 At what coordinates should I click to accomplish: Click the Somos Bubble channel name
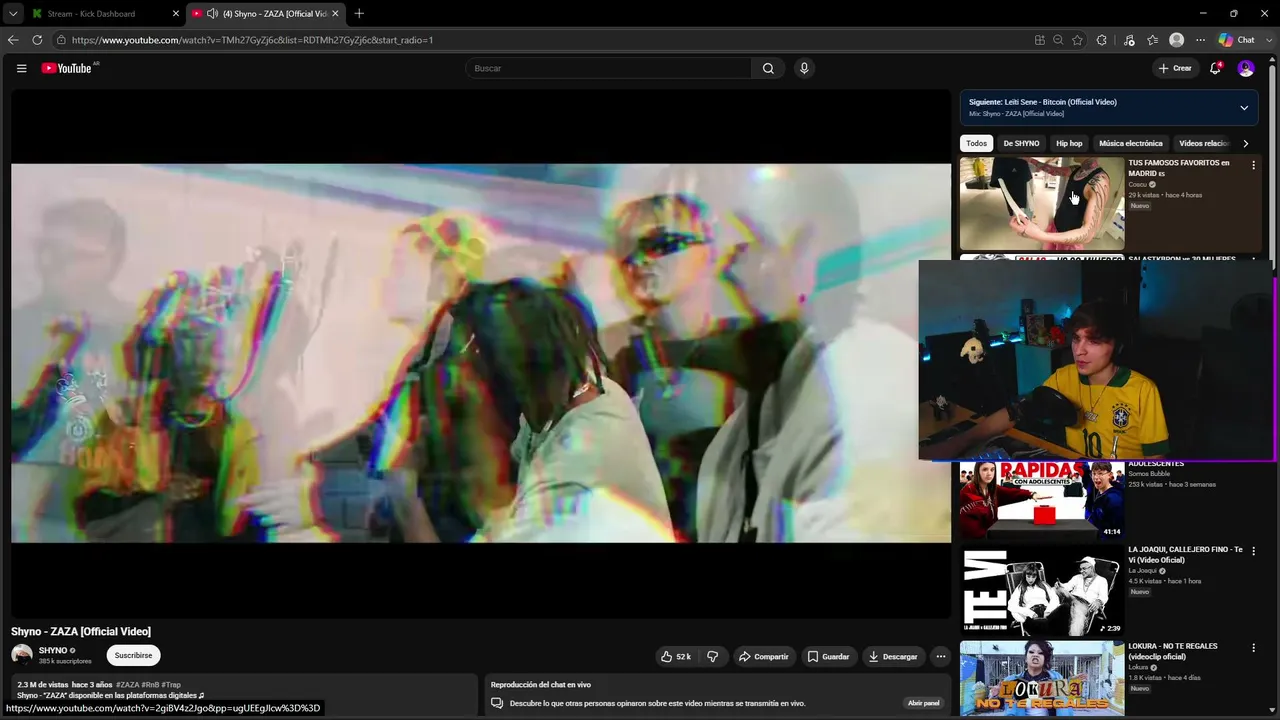[1149, 474]
